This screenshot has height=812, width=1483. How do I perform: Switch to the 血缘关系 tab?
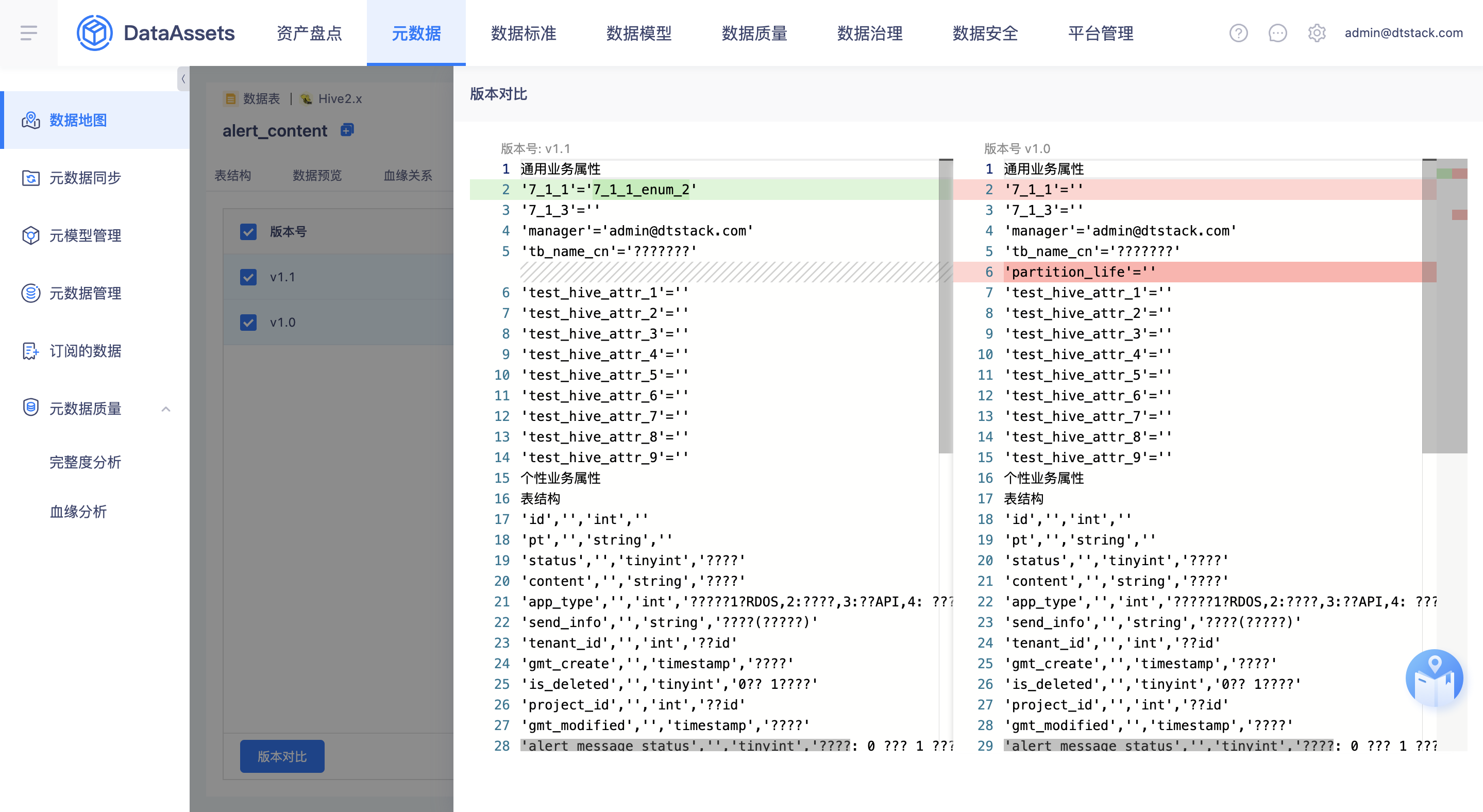click(408, 176)
